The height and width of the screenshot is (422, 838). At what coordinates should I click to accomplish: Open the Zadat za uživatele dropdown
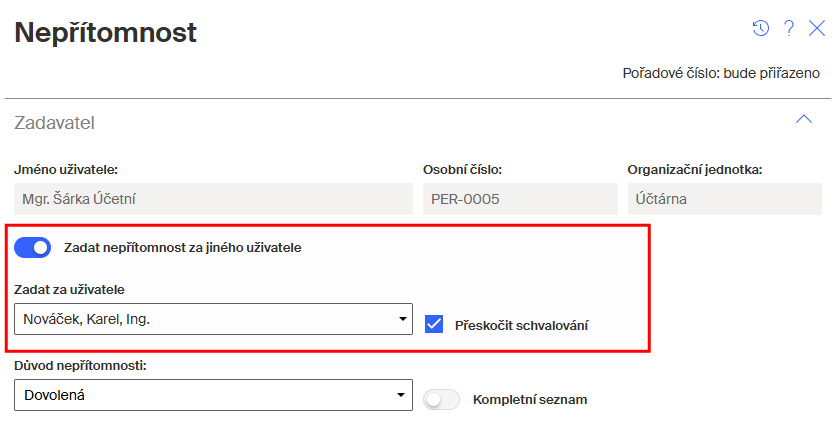213,320
